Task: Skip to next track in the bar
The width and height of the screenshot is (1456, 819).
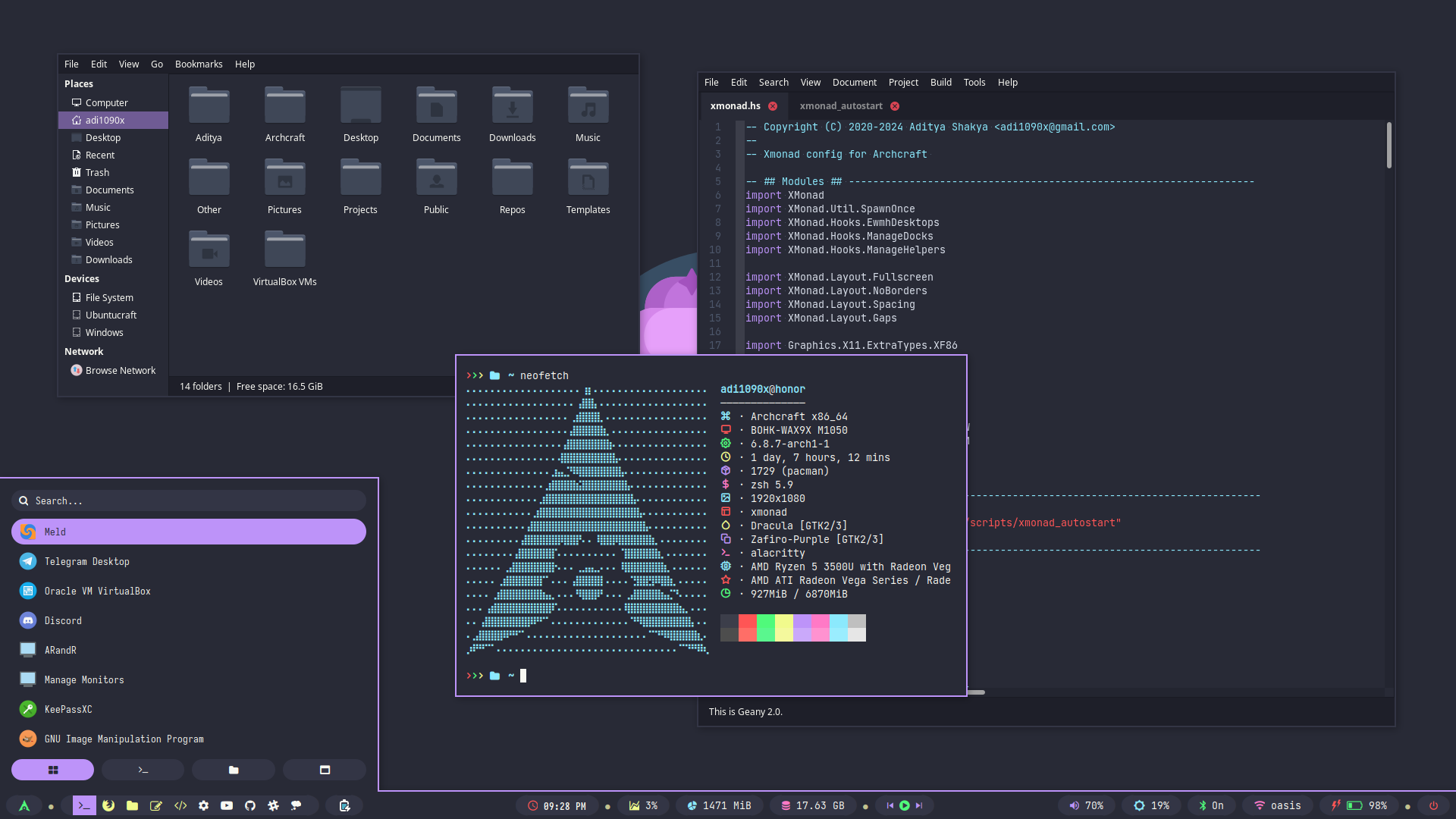Action: click(919, 805)
